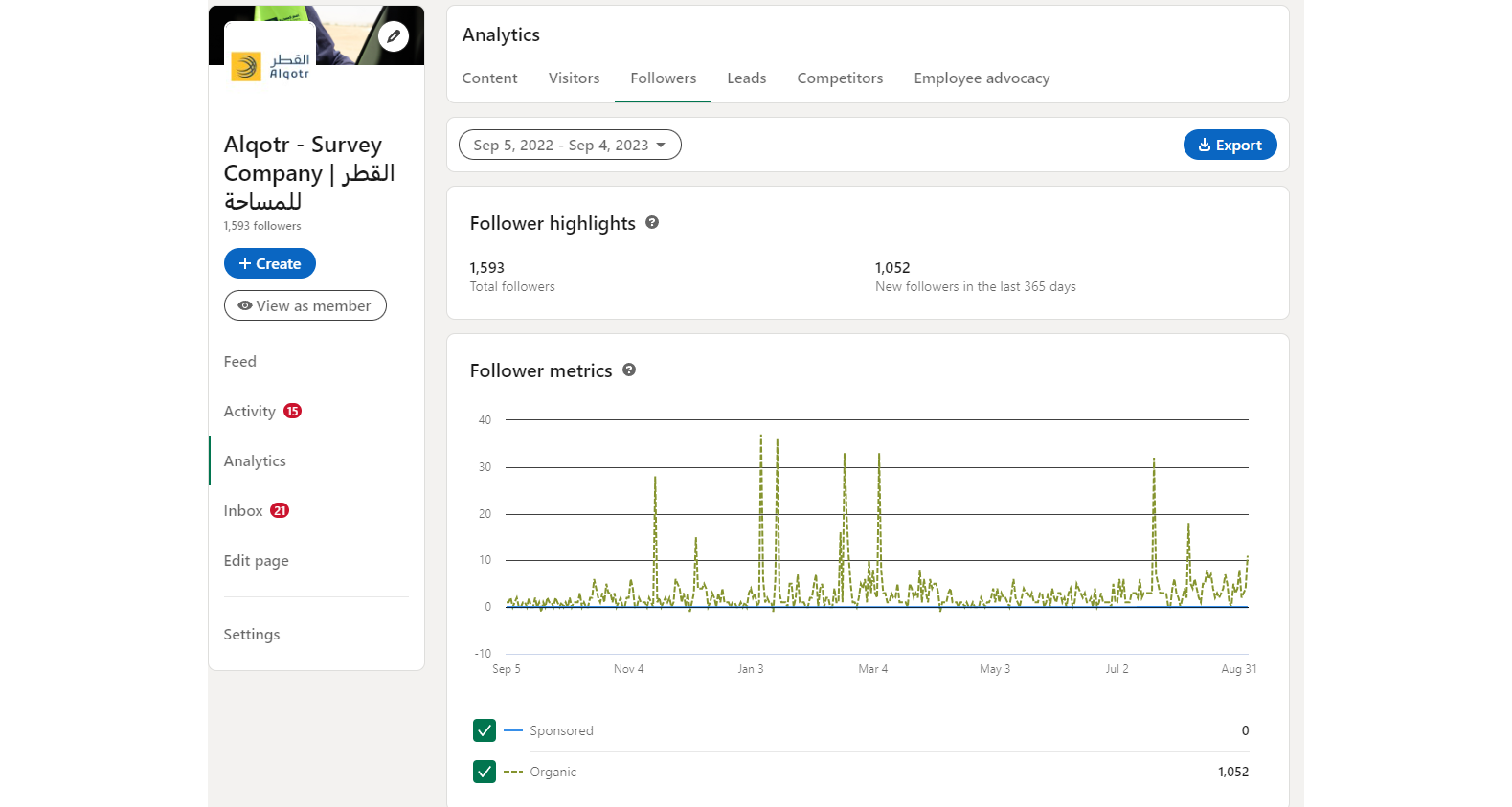Open the date range dropdown
The height and width of the screenshot is (807, 1512).
570,145
